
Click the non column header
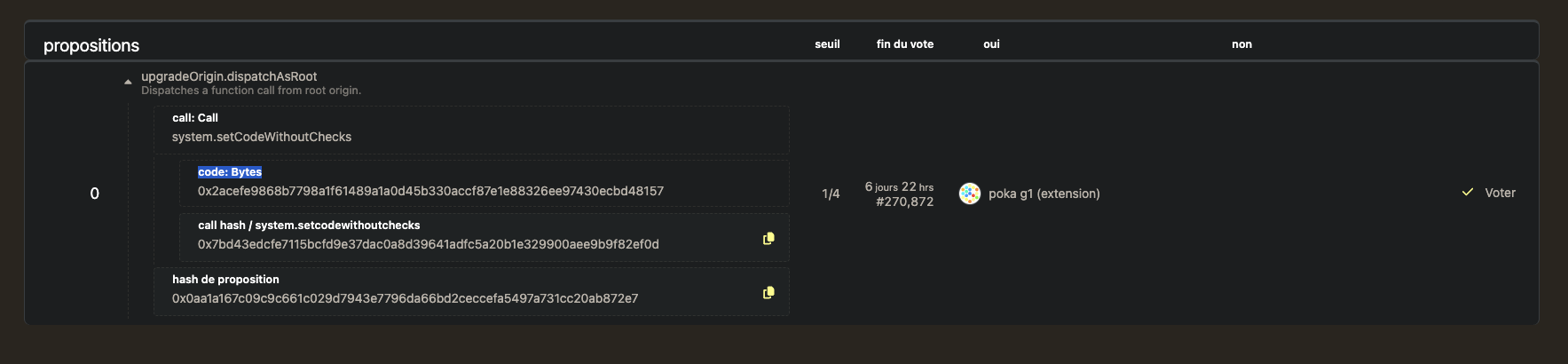coord(1241,44)
